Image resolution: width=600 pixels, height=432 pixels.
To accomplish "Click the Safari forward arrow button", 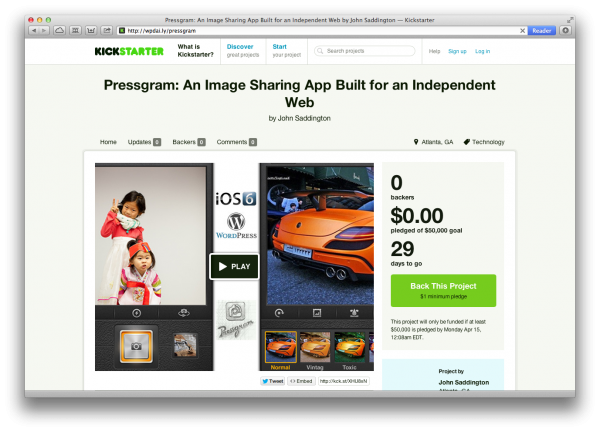I will pos(44,30).
